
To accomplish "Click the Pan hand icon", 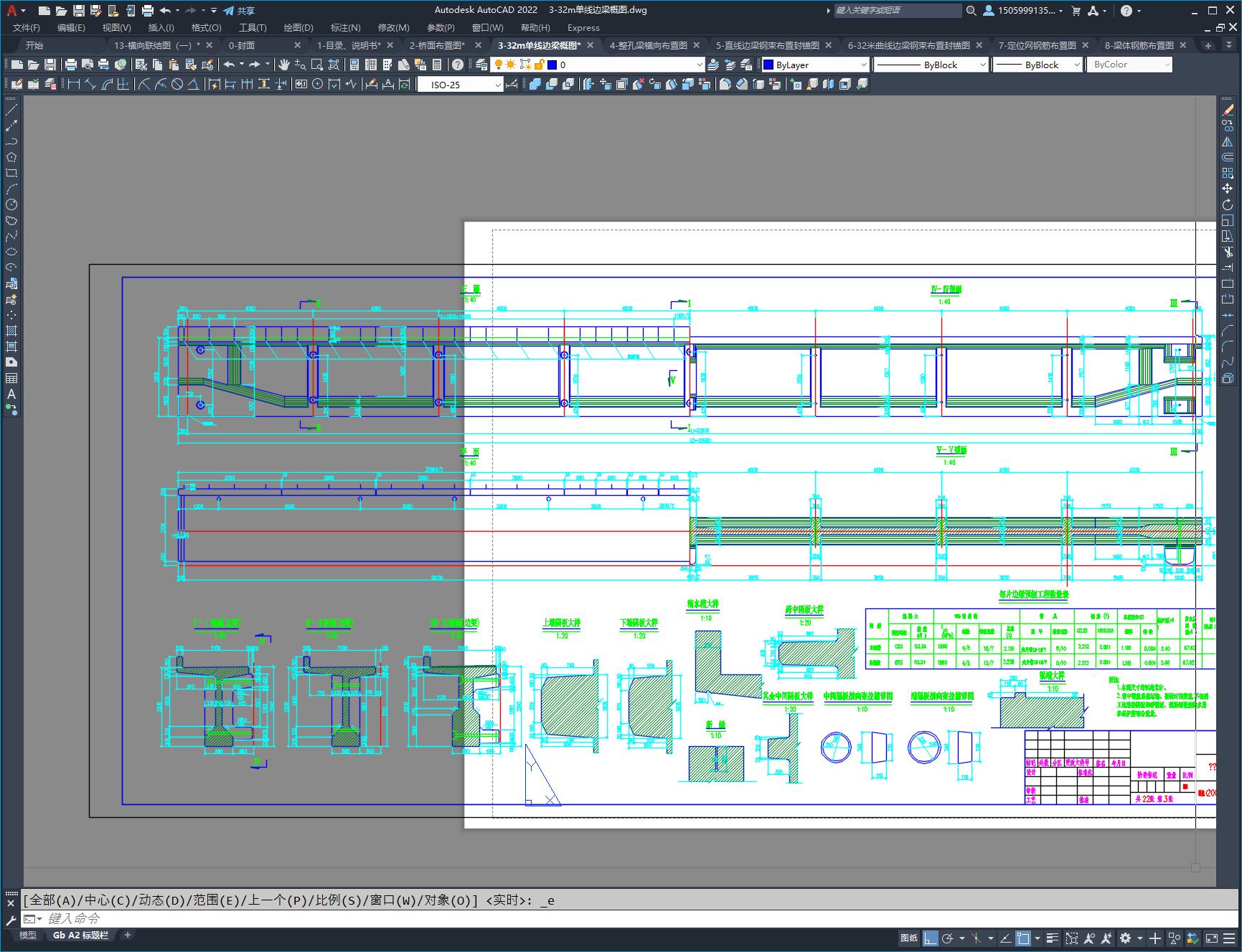I will tap(284, 65).
